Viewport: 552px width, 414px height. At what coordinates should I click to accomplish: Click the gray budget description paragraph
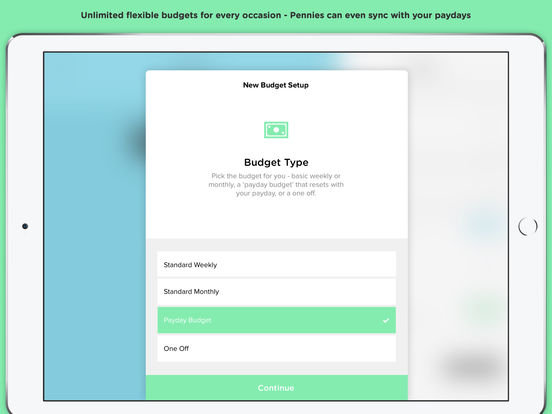pos(276,184)
